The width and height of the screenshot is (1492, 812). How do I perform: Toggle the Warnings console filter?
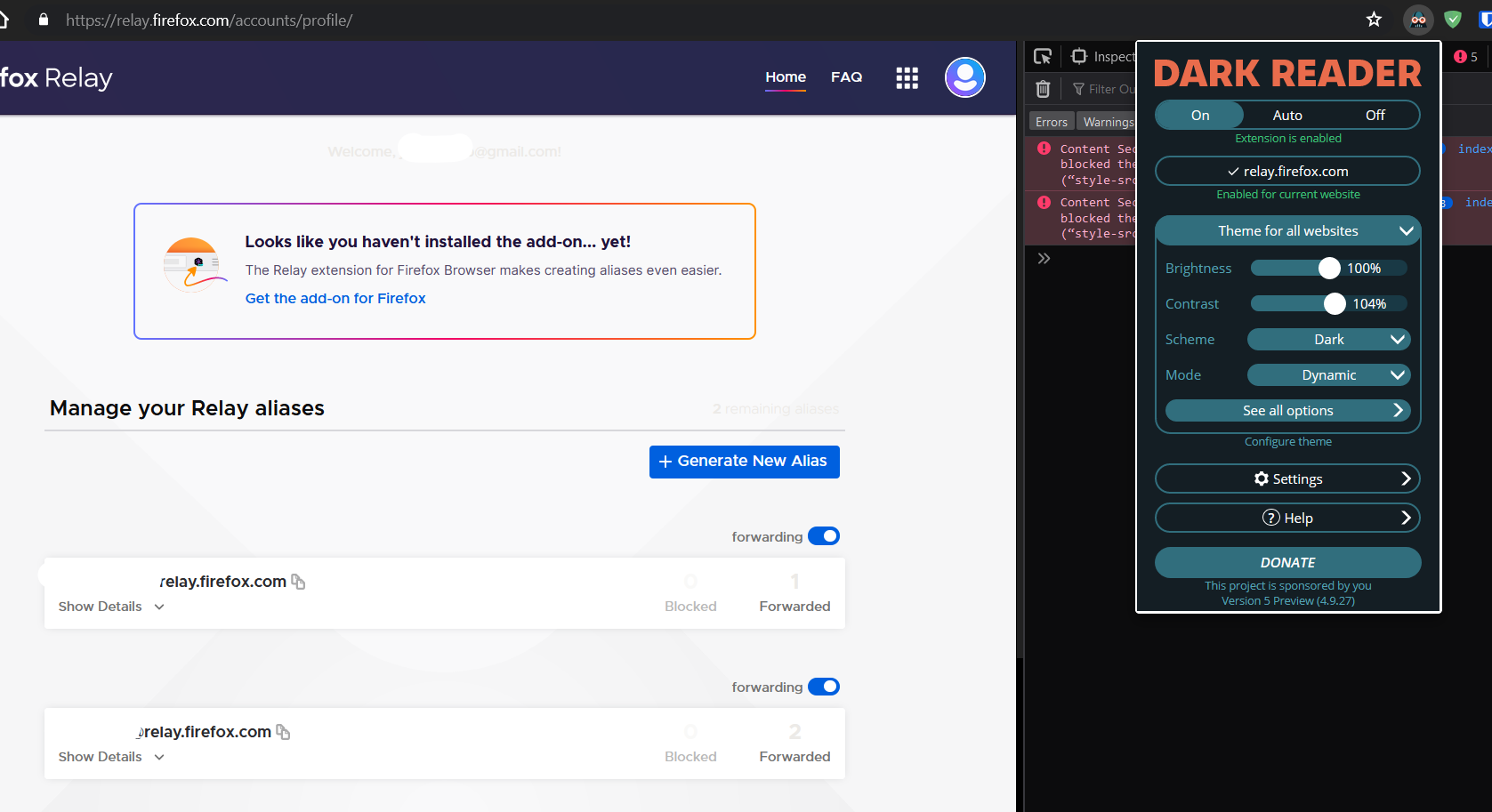tap(1107, 122)
